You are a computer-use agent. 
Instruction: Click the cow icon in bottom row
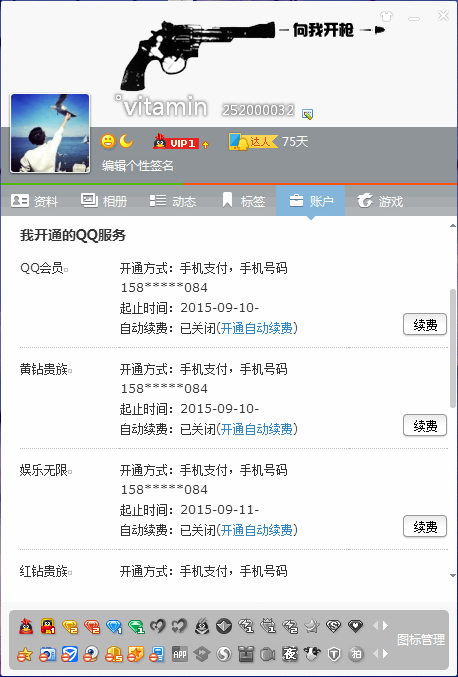click(312, 655)
